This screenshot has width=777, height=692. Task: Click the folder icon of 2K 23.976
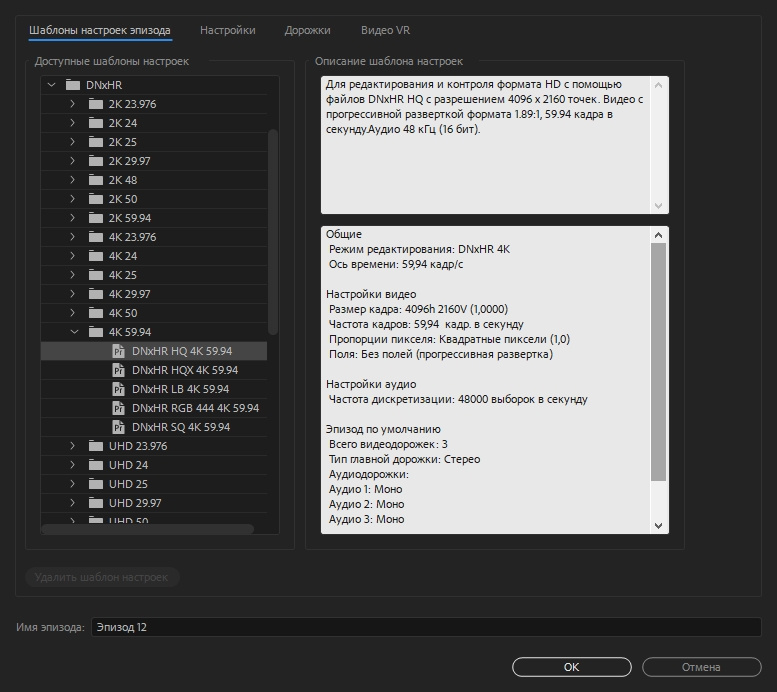[x=96, y=104]
